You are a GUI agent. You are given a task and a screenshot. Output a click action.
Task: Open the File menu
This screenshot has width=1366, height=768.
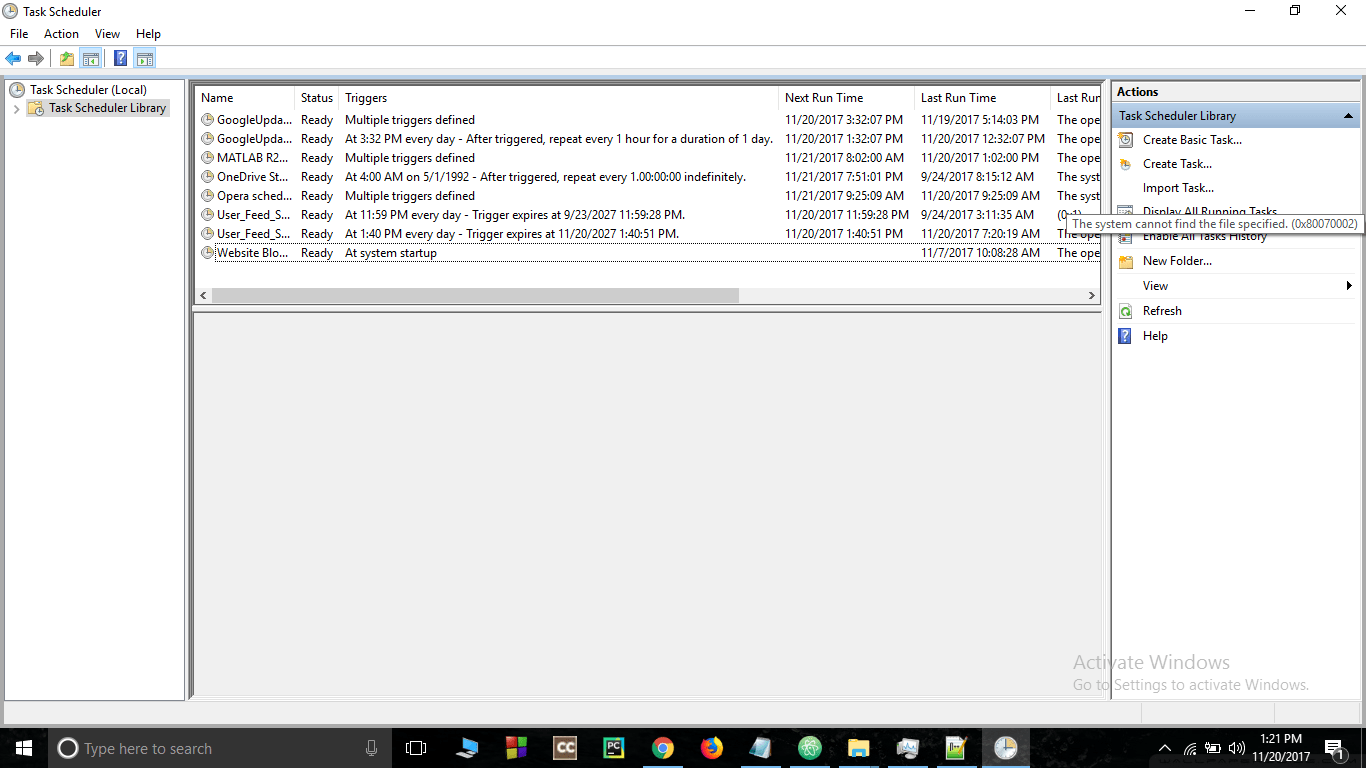19,34
